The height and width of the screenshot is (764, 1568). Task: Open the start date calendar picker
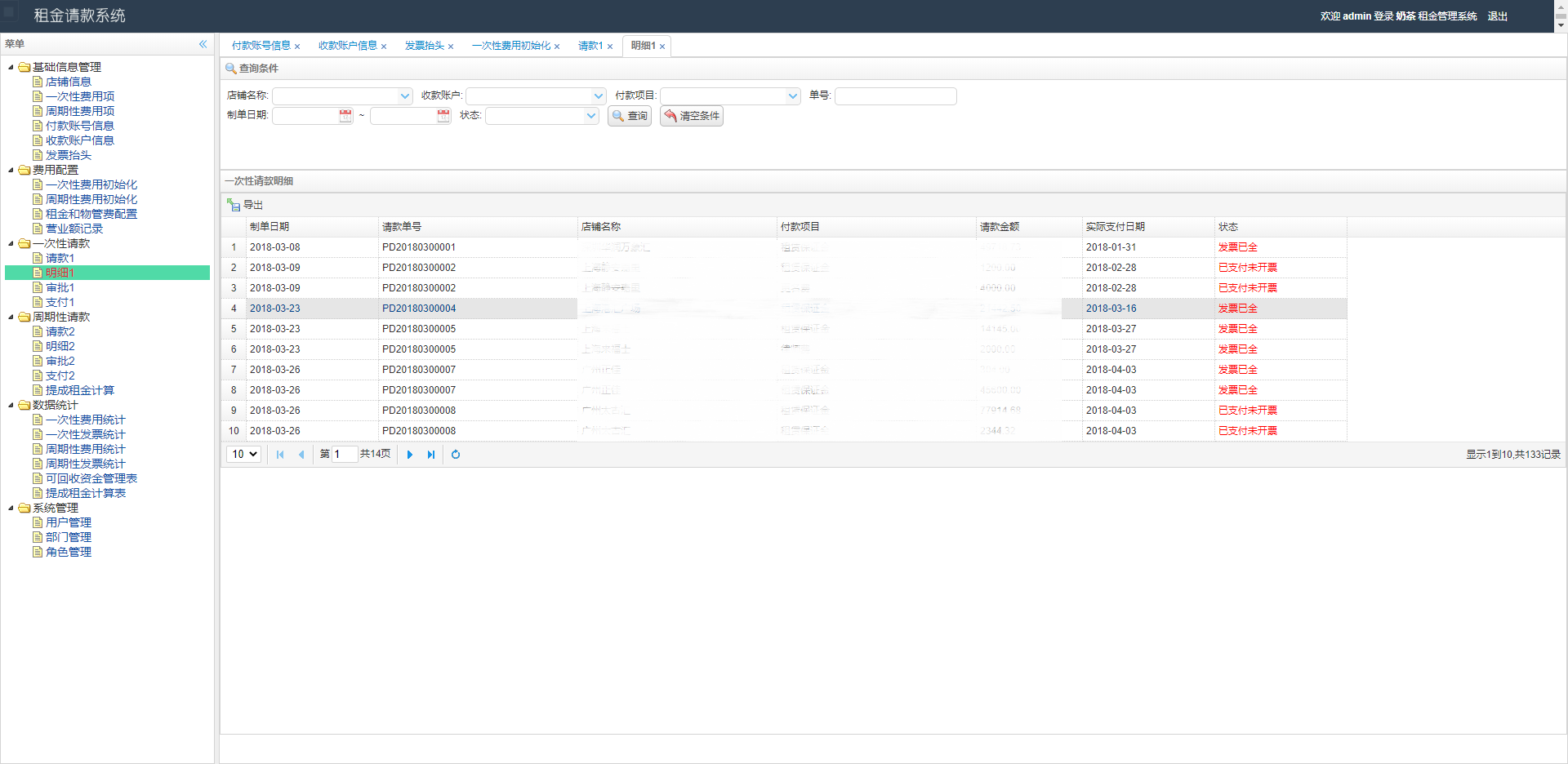click(345, 116)
